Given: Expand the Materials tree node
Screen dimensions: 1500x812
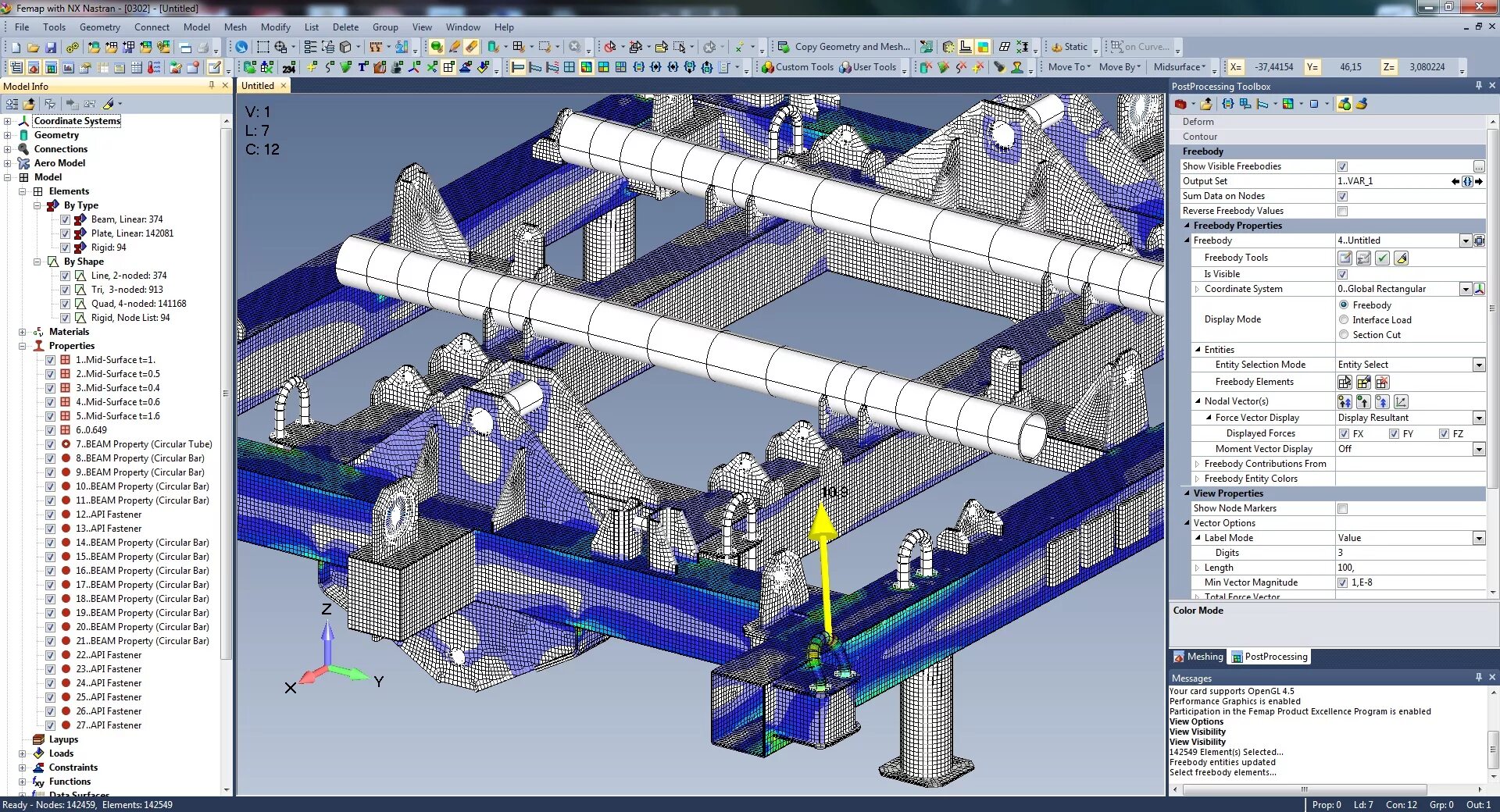Looking at the screenshot, I should (23, 332).
